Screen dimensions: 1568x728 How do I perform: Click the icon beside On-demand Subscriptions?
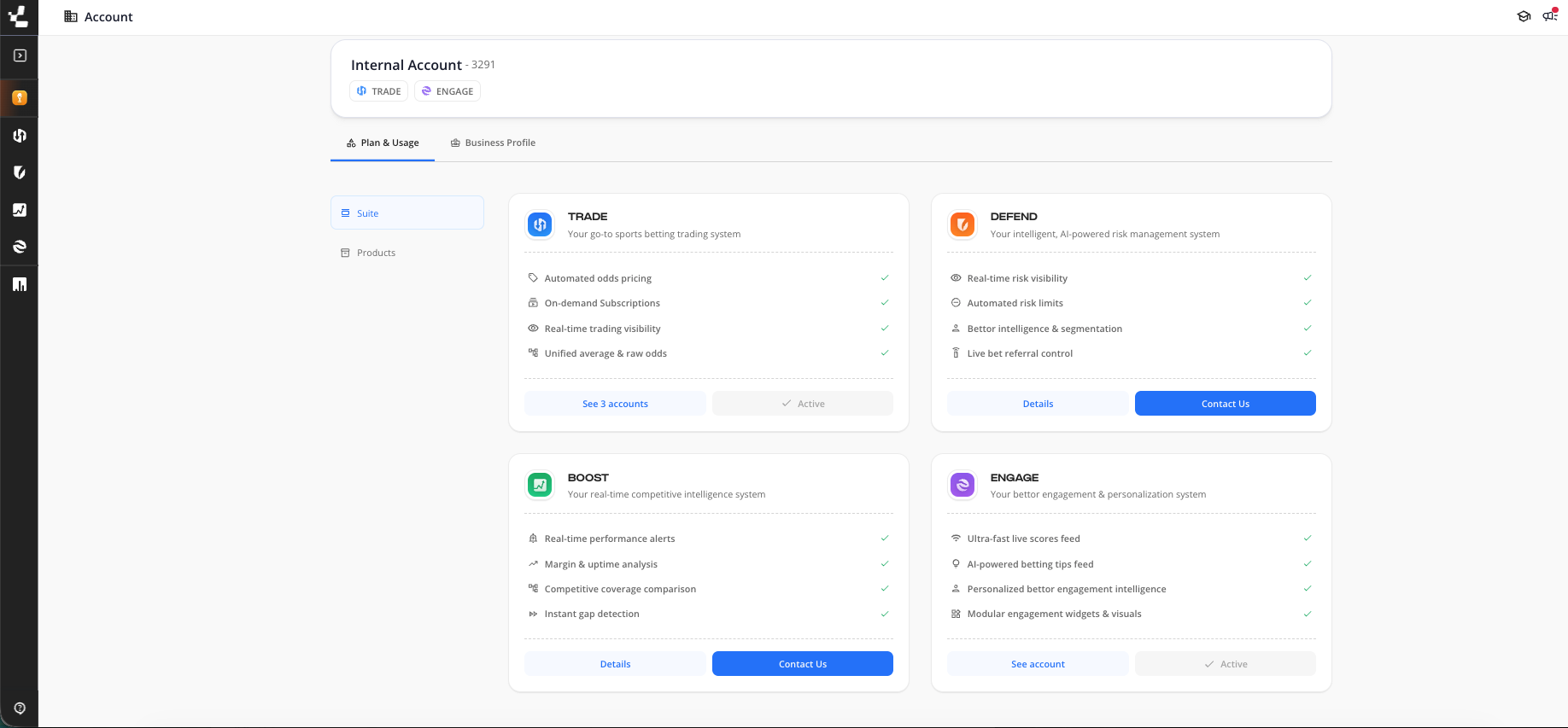(533, 302)
